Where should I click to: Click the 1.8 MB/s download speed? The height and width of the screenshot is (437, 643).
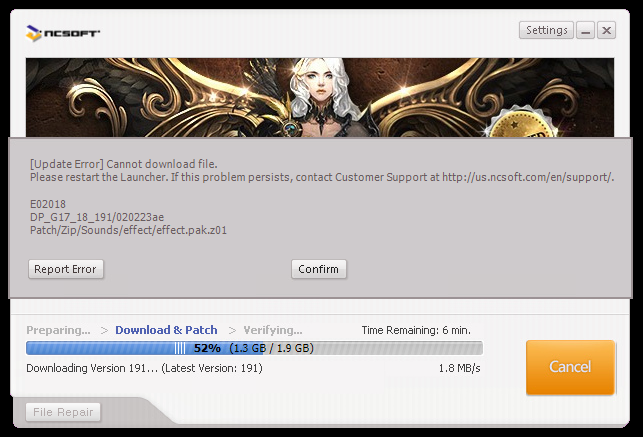pos(459,368)
